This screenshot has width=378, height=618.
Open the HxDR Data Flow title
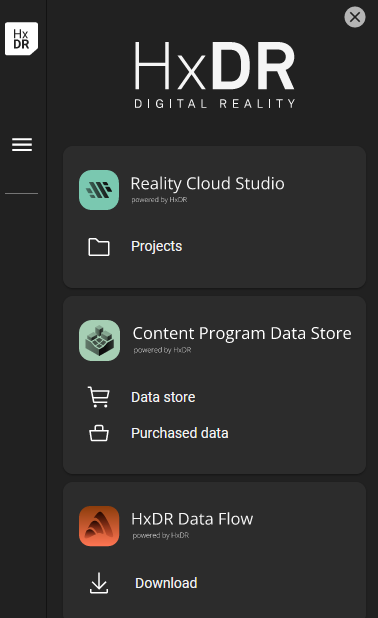(x=192, y=519)
